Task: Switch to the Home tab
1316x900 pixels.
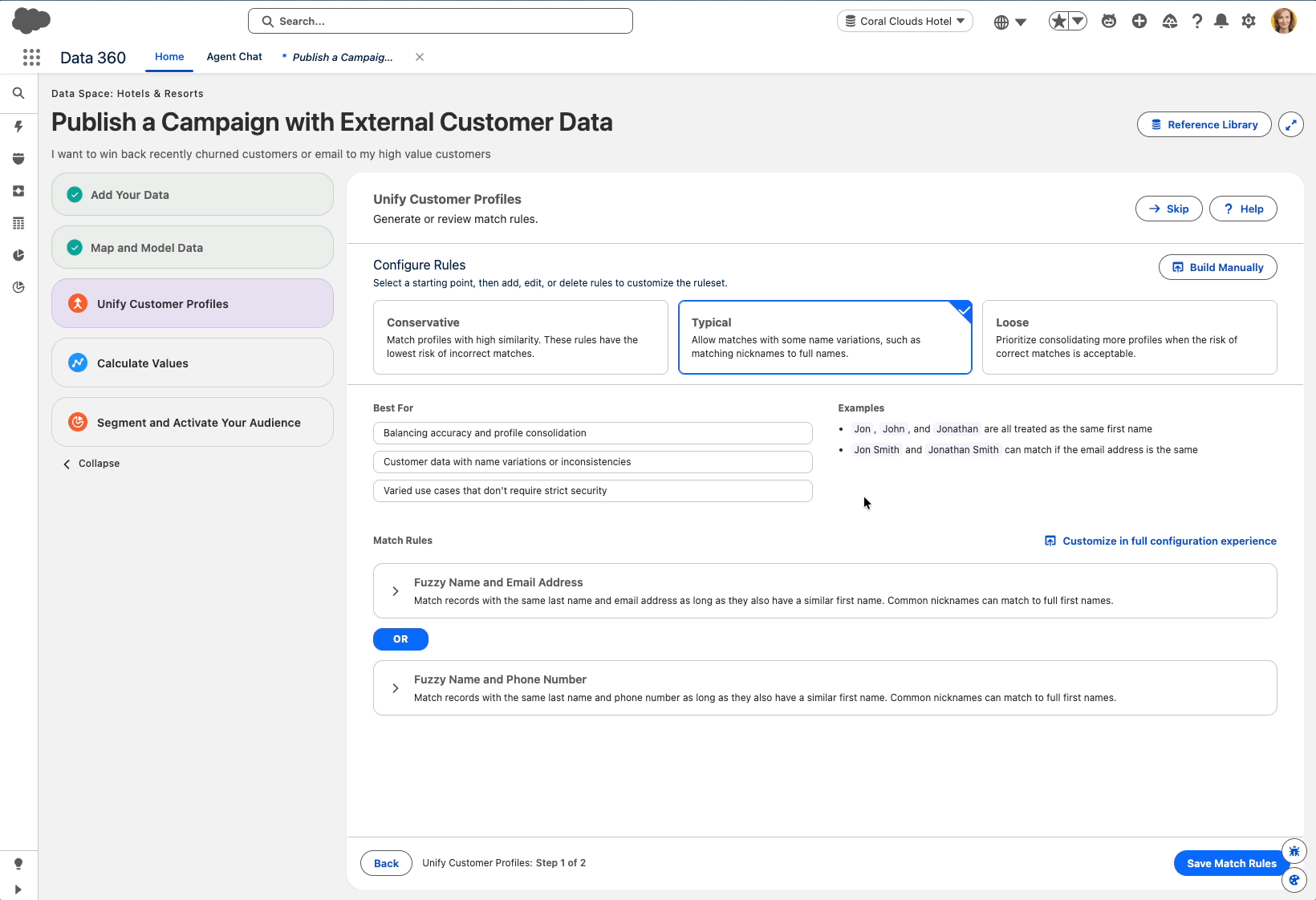Action: 169,57
